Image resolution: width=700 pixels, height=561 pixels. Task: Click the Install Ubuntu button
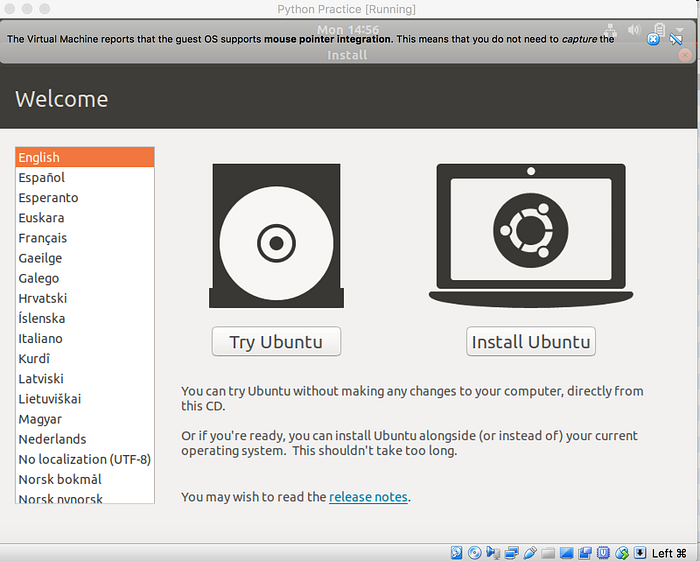531,341
